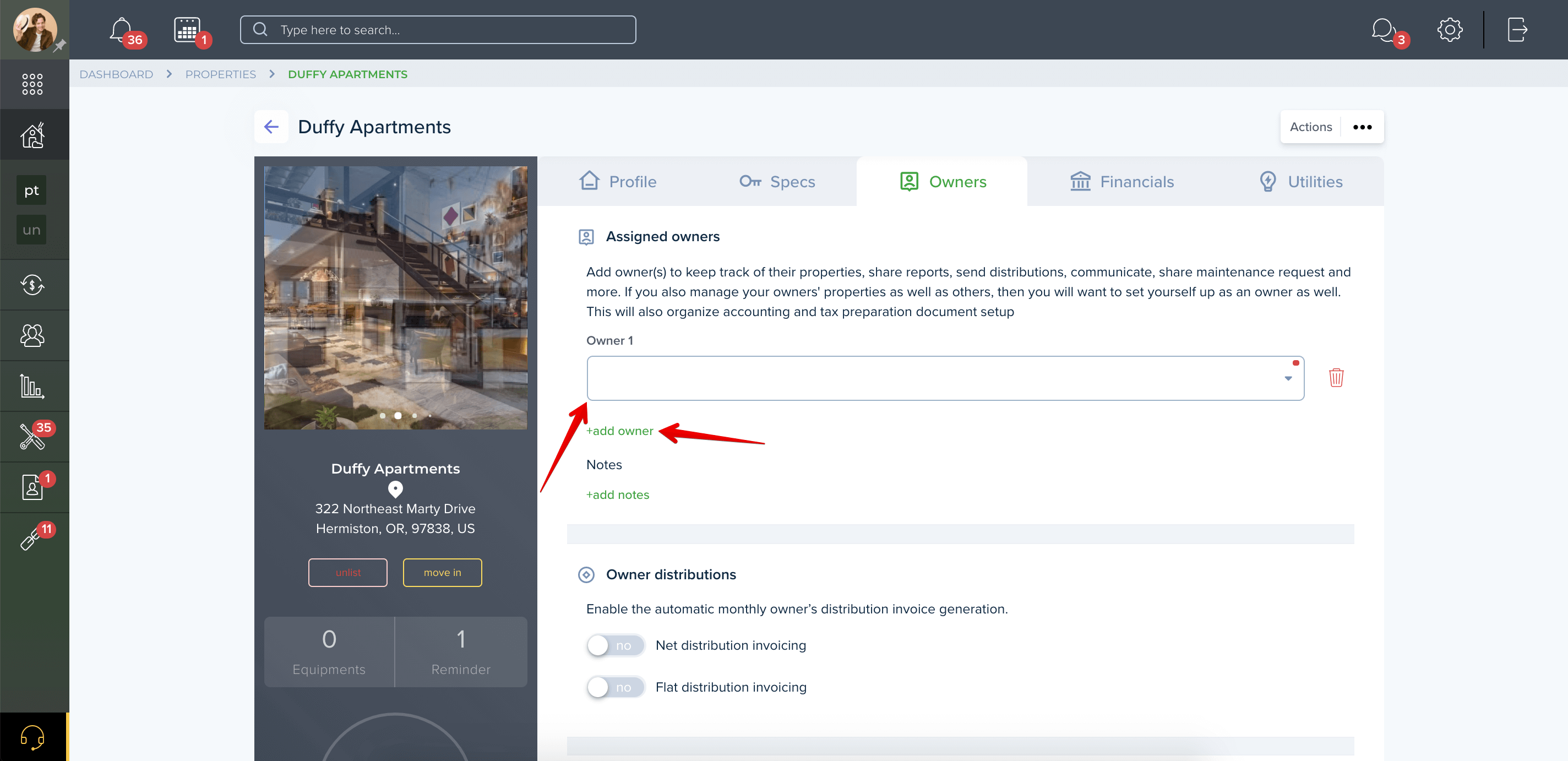Delete Owner 1 with the trash icon
This screenshot has width=1568, height=761.
pos(1336,377)
